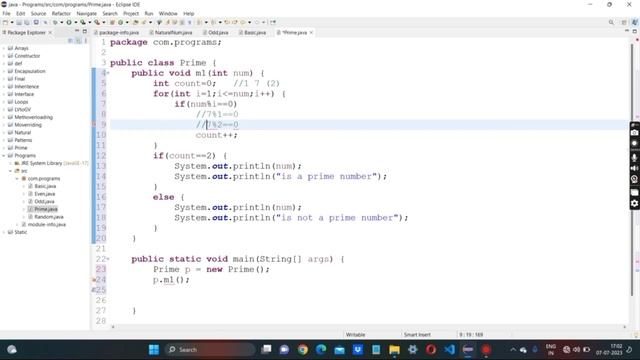Image resolution: width=640 pixels, height=360 pixels.
Task: Collapse the Programs project tree node
Action: point(4,156)
